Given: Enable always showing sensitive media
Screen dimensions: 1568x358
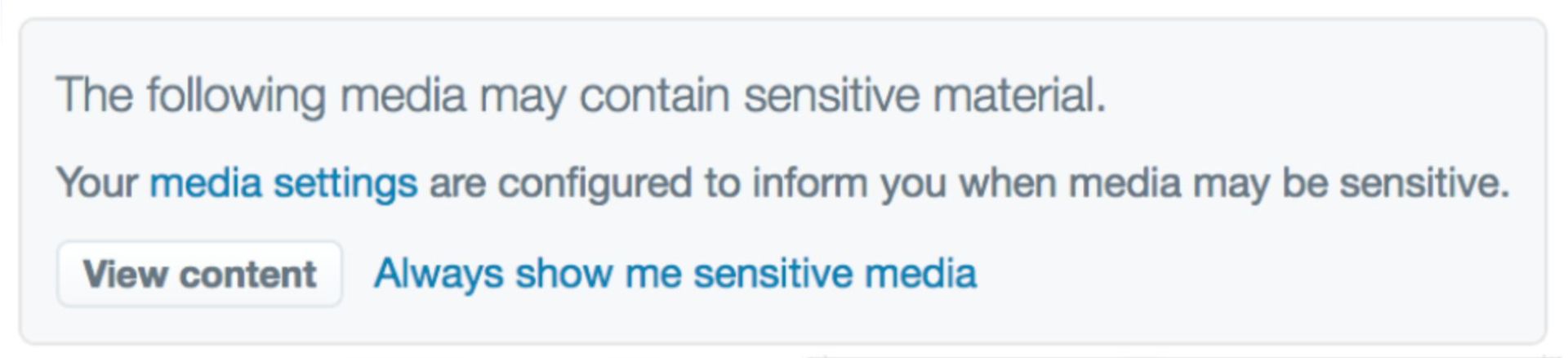Looking at the screenshot, I should [675, 273].
